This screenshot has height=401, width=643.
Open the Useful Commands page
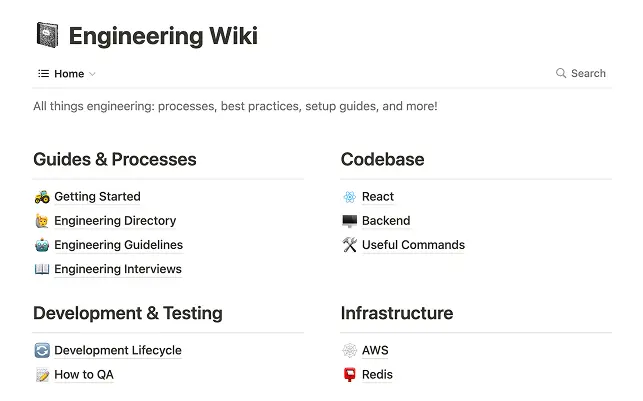[x=413, y=245]
